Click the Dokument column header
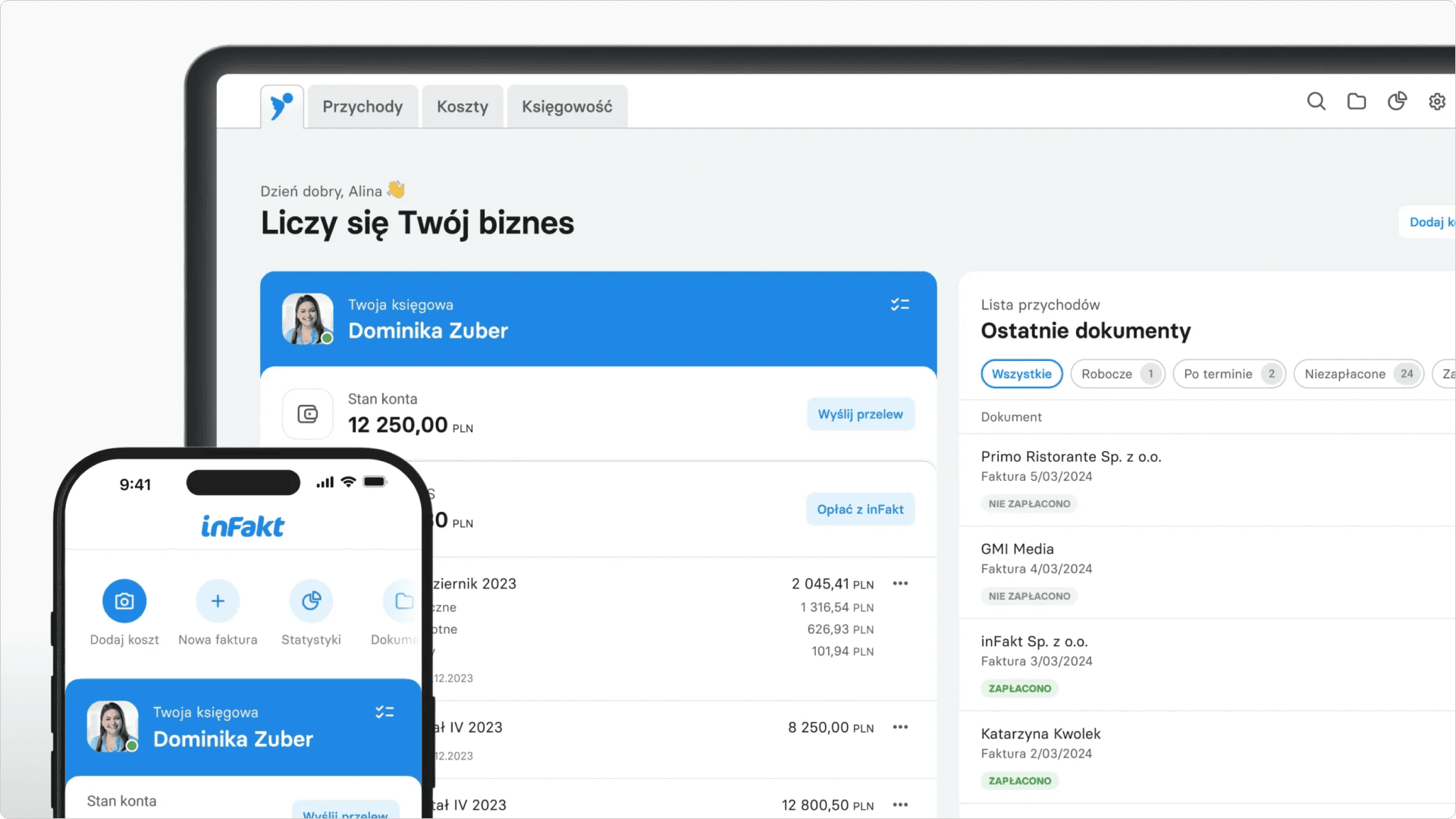1456x819 pixels. pos(1011,417)
